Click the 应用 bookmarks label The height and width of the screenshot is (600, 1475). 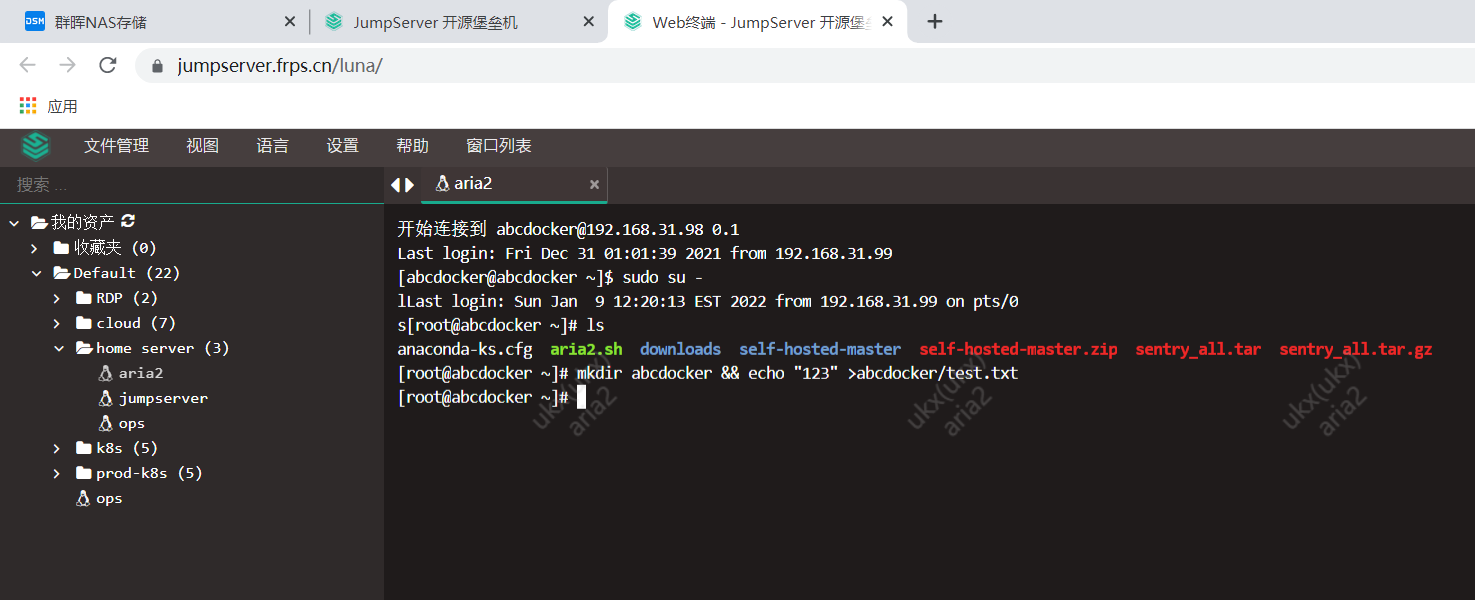point(62,106)
